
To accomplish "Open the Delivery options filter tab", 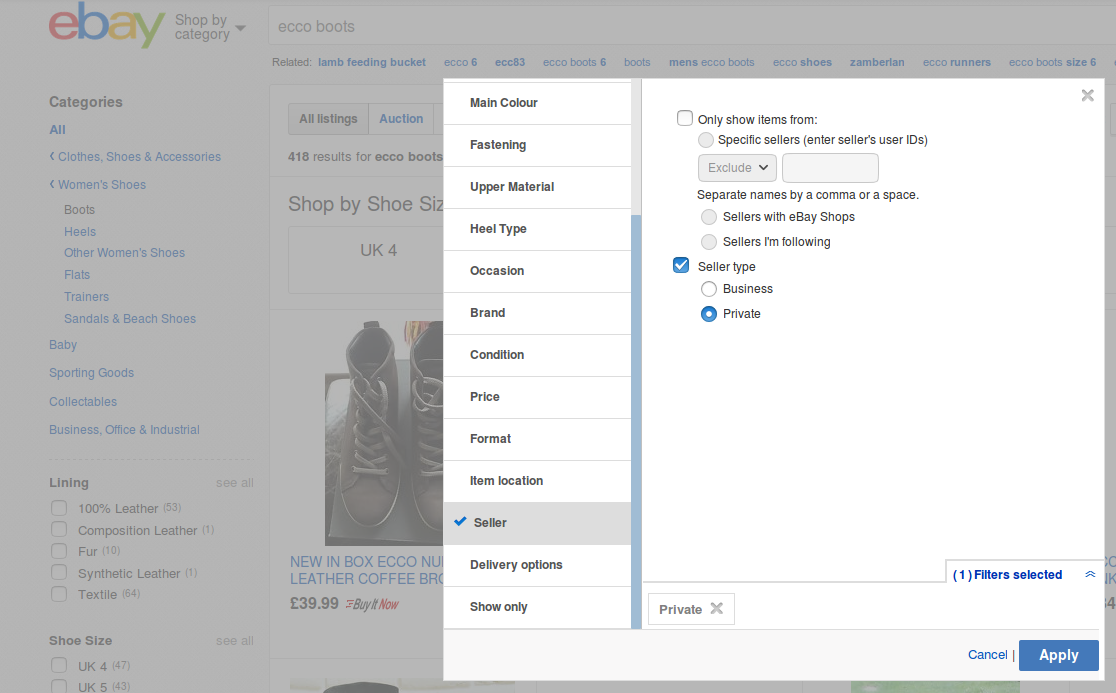I will [x=537, y=565].
